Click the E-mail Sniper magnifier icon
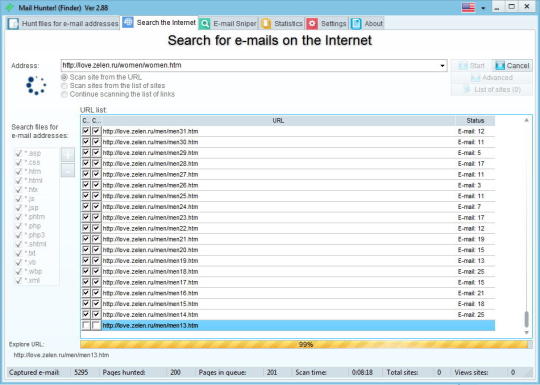 (205, 23)
